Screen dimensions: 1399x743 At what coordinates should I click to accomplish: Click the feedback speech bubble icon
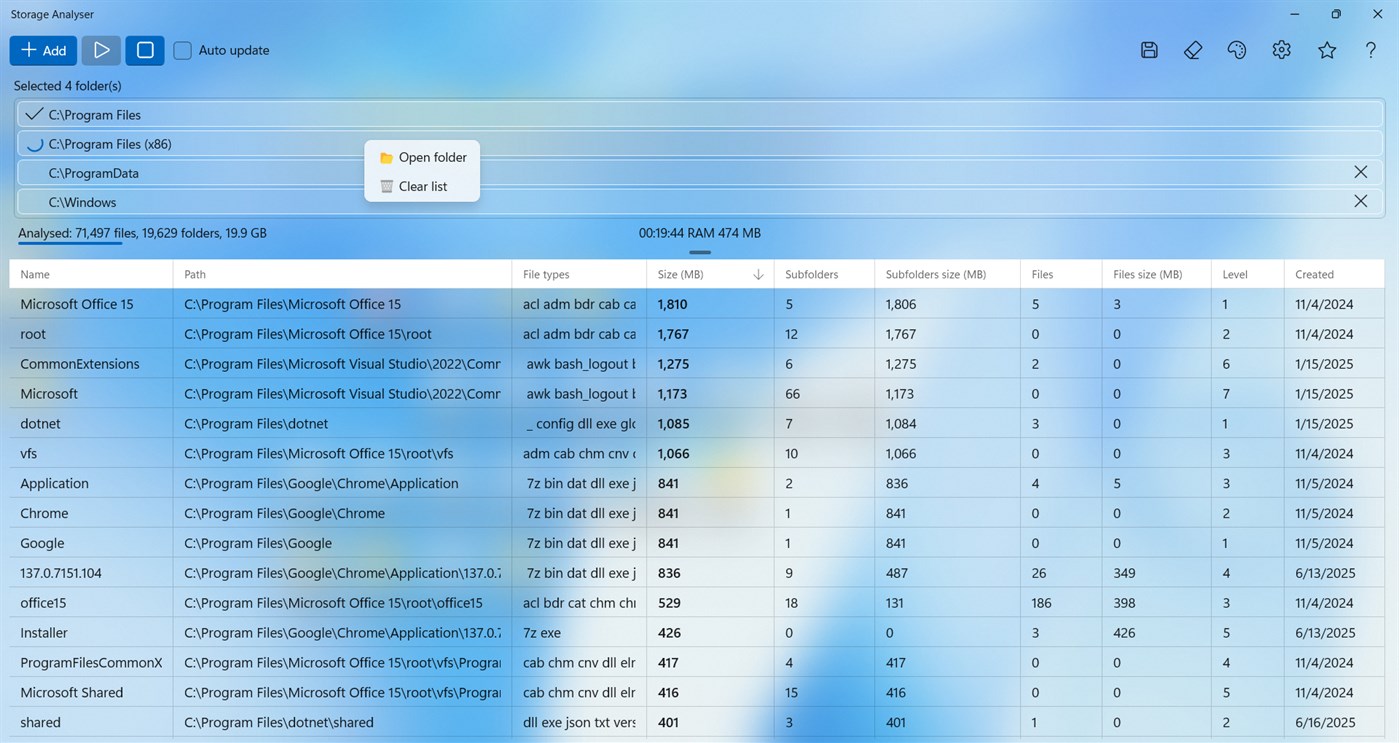[x=1236, y=49]
